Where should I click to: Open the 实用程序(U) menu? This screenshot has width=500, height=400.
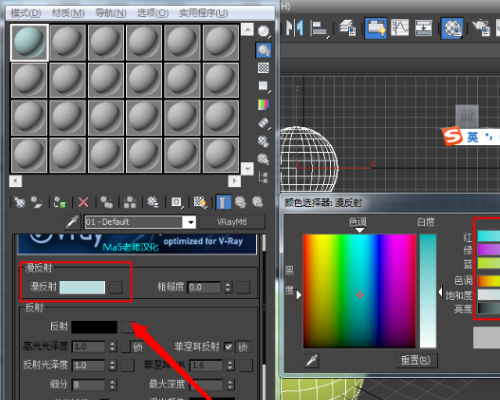click(203, 13)
